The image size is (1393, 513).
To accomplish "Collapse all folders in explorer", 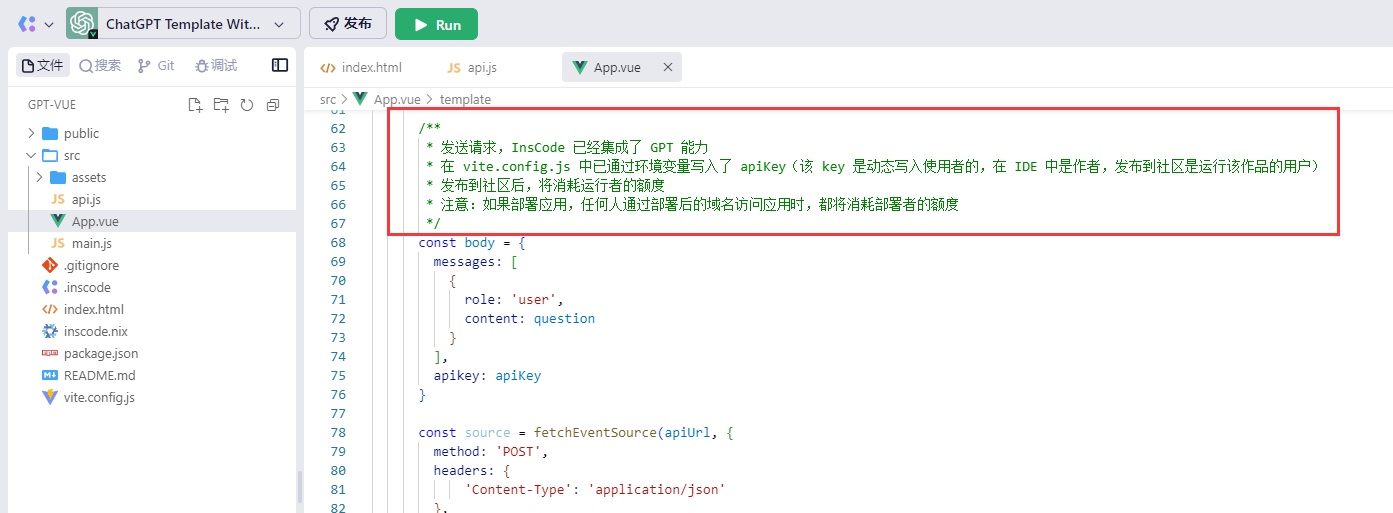I will click(272, 104).
